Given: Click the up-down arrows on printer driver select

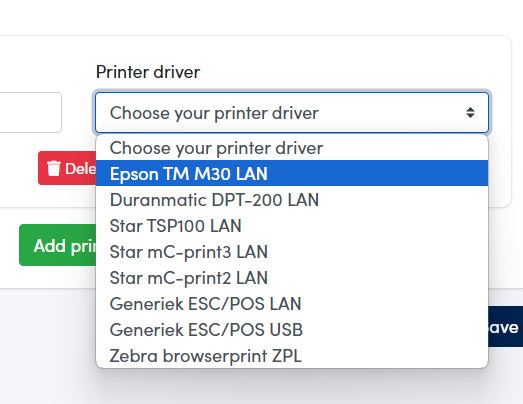Looking at the screenshot, I should [x=470, y=113].
